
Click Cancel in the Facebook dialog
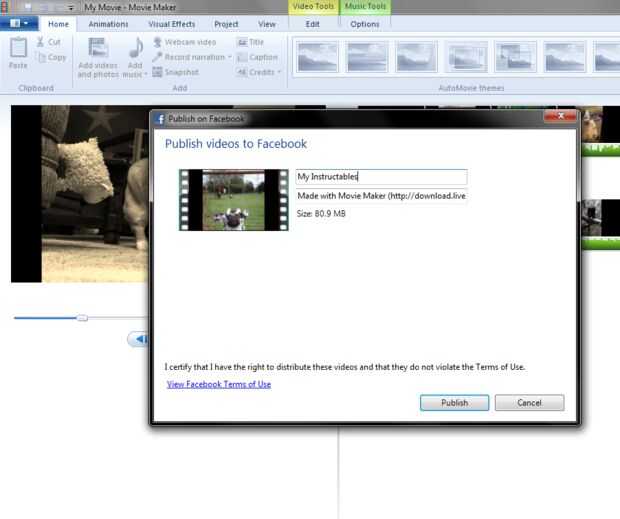529,403
